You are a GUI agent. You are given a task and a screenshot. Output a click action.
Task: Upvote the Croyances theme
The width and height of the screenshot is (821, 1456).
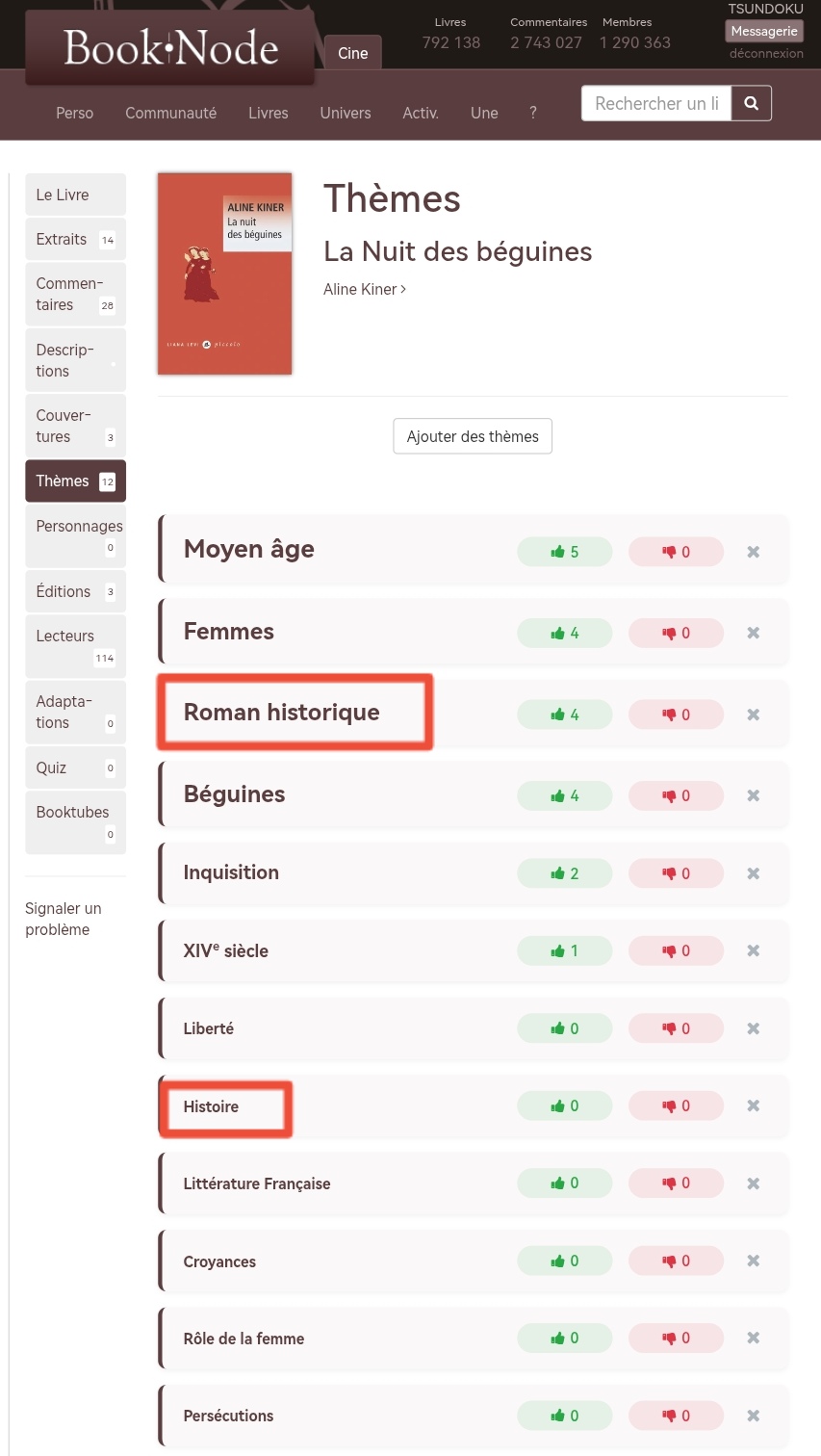pyautogui.click(x=565, y=1261)
